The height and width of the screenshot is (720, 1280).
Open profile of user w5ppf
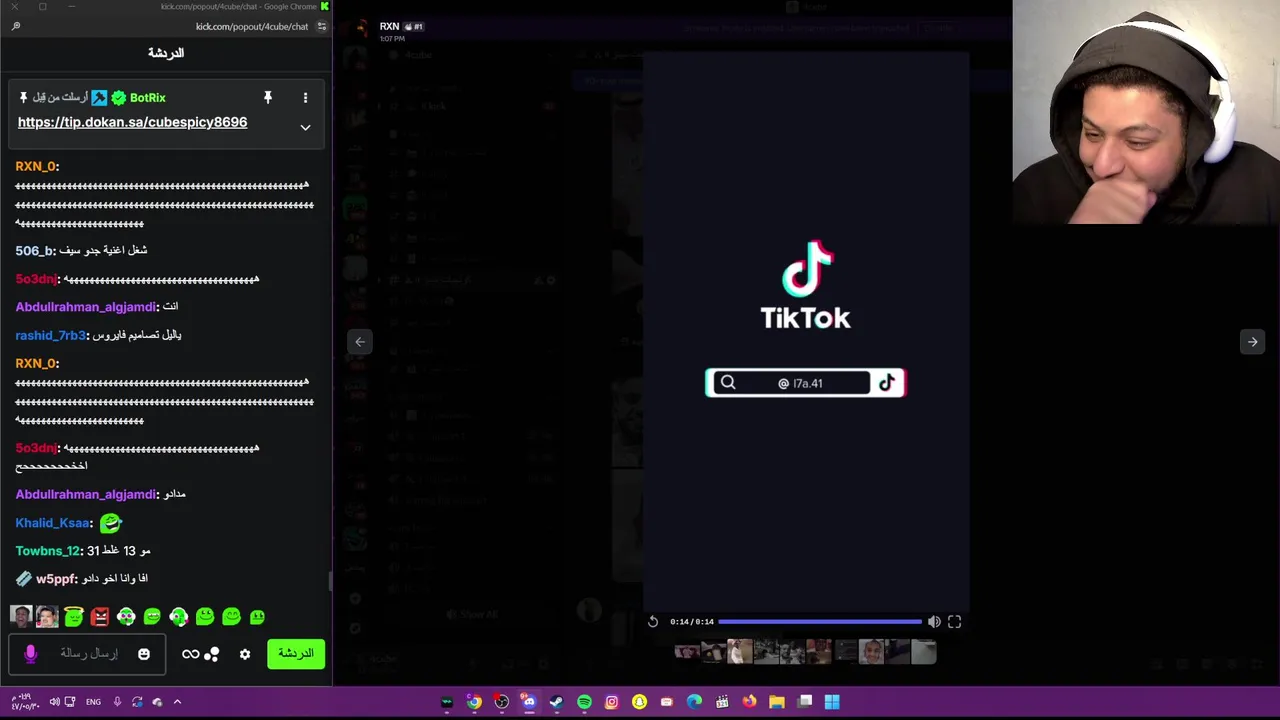tap(56, 579)
